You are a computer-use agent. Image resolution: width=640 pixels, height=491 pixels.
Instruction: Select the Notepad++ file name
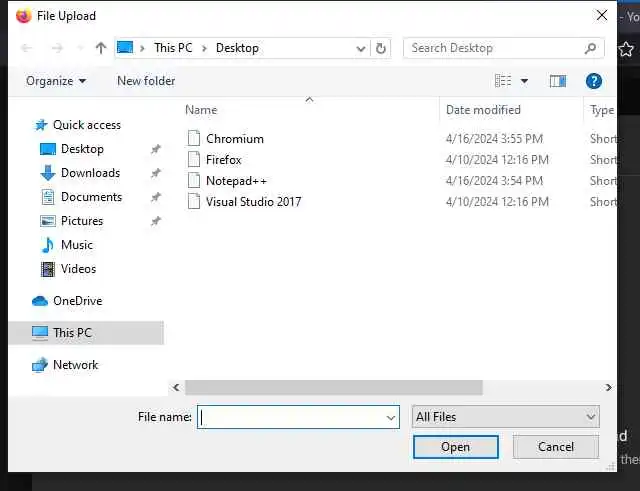tap(236, 180)
